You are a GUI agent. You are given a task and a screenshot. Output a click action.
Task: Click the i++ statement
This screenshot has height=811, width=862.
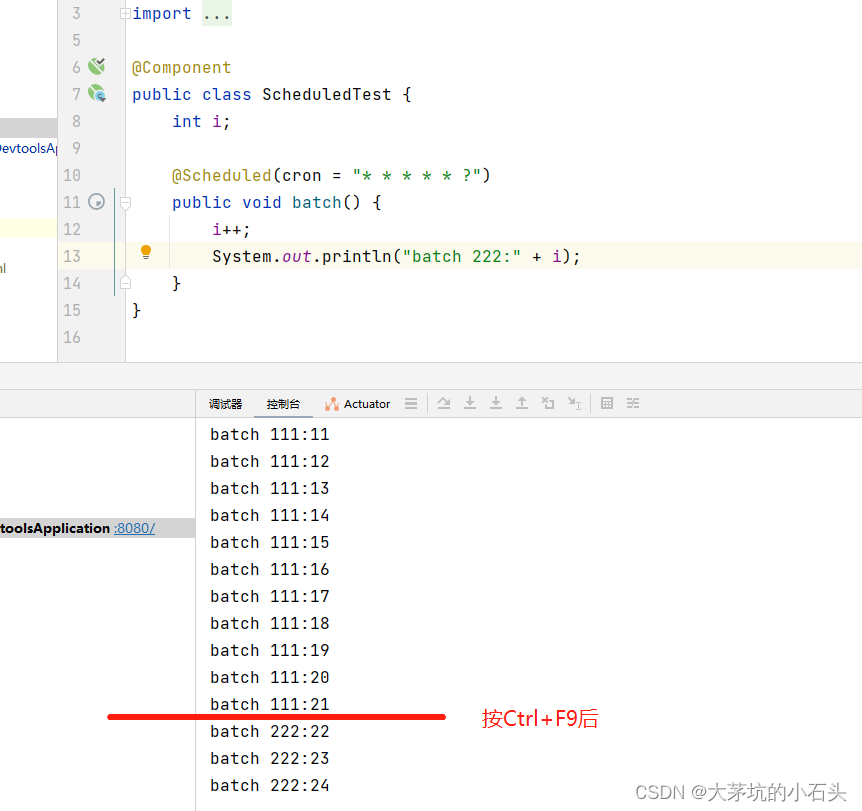pyautogui.click(x=231, y=229)
